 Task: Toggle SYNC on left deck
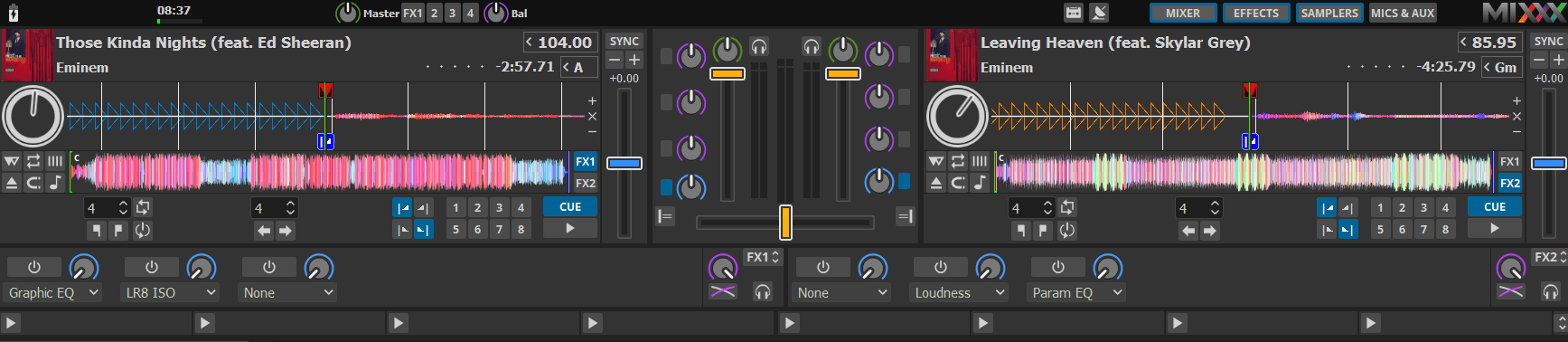click(624, 42)
